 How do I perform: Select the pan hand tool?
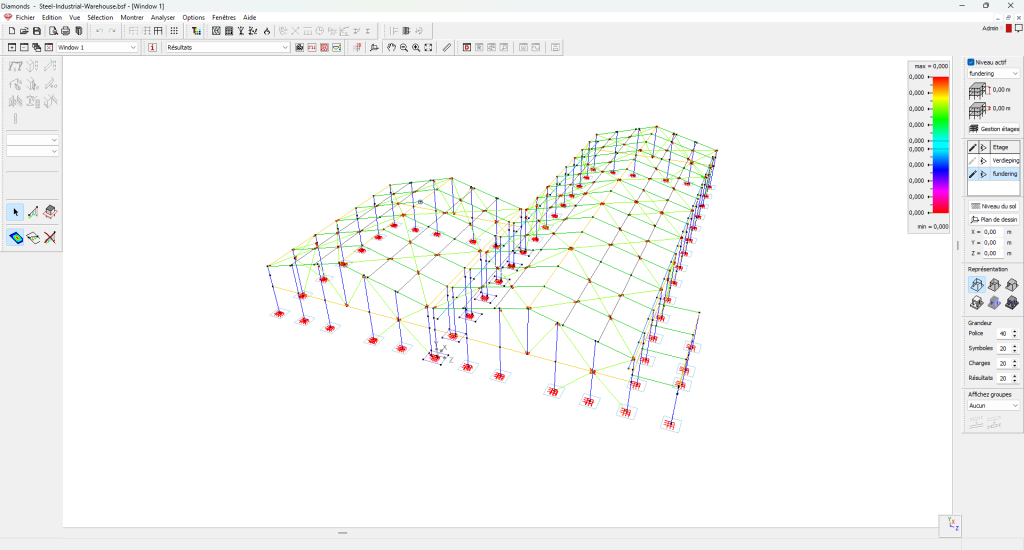[392, 47]
